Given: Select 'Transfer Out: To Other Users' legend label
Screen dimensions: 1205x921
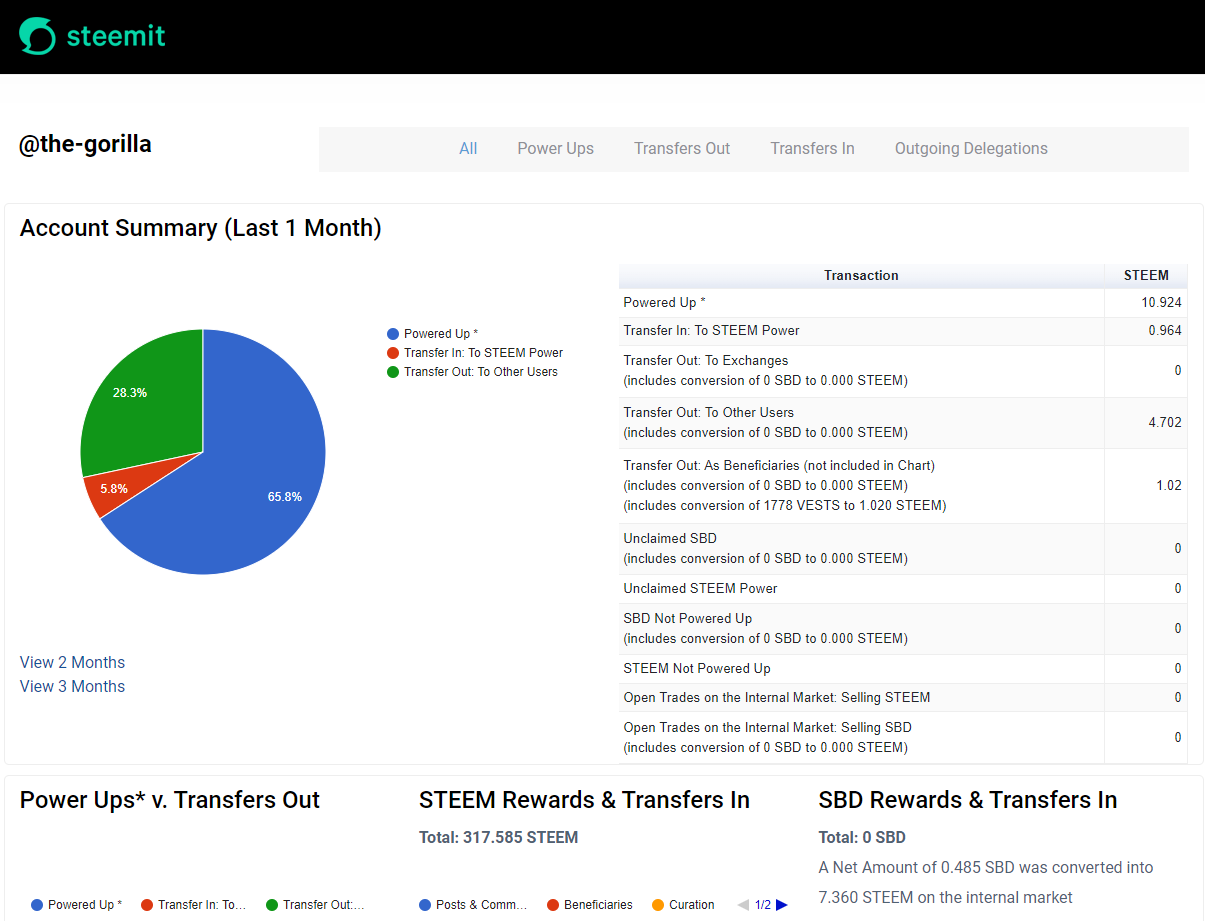Looking at the screenshot, I should (481, 372).
